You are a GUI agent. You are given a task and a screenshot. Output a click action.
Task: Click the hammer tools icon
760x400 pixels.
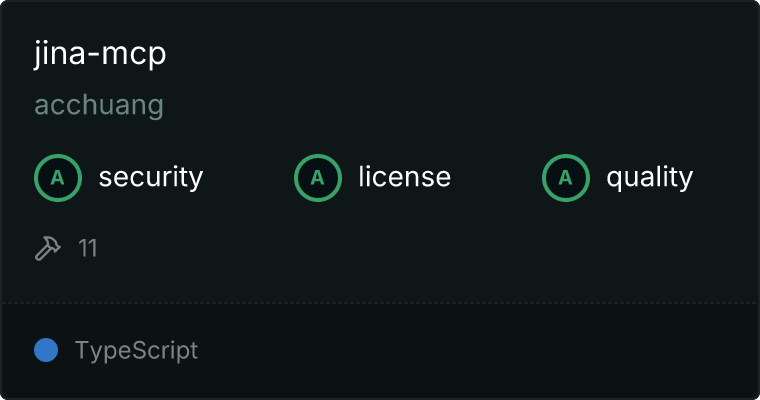click(48, 248)
